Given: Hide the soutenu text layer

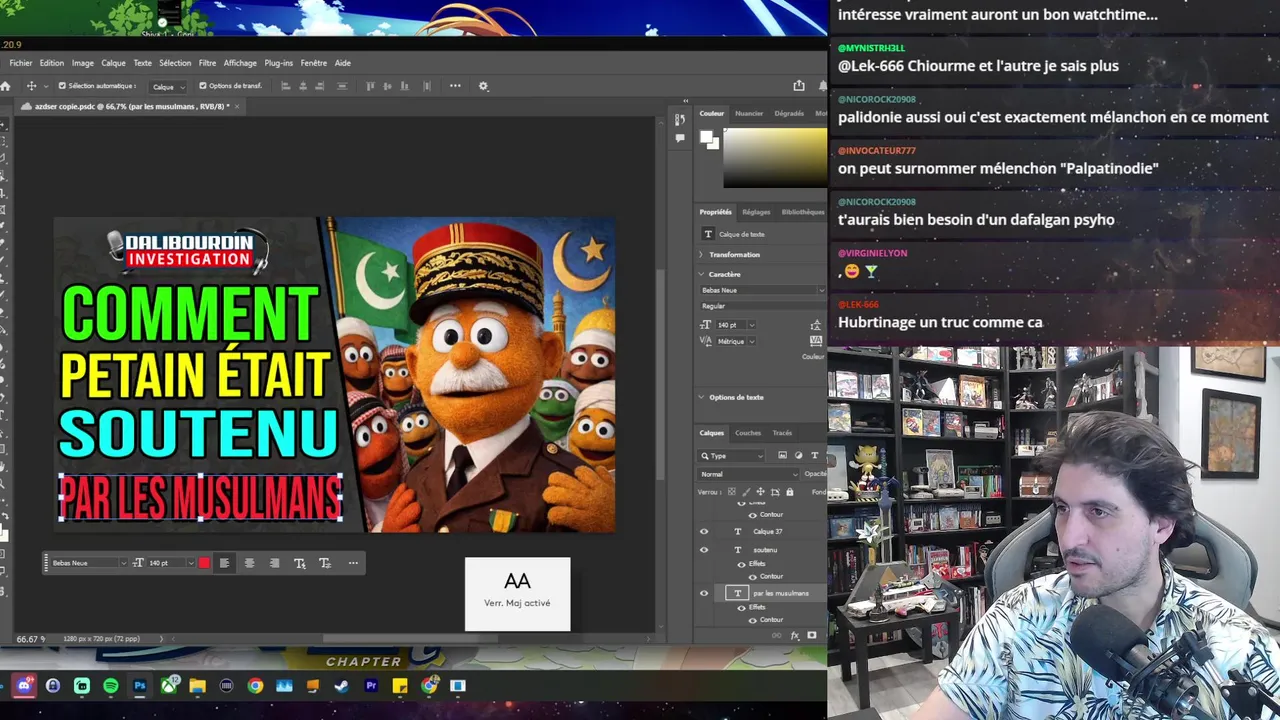Looking at the screenshot, I should 704,550.
